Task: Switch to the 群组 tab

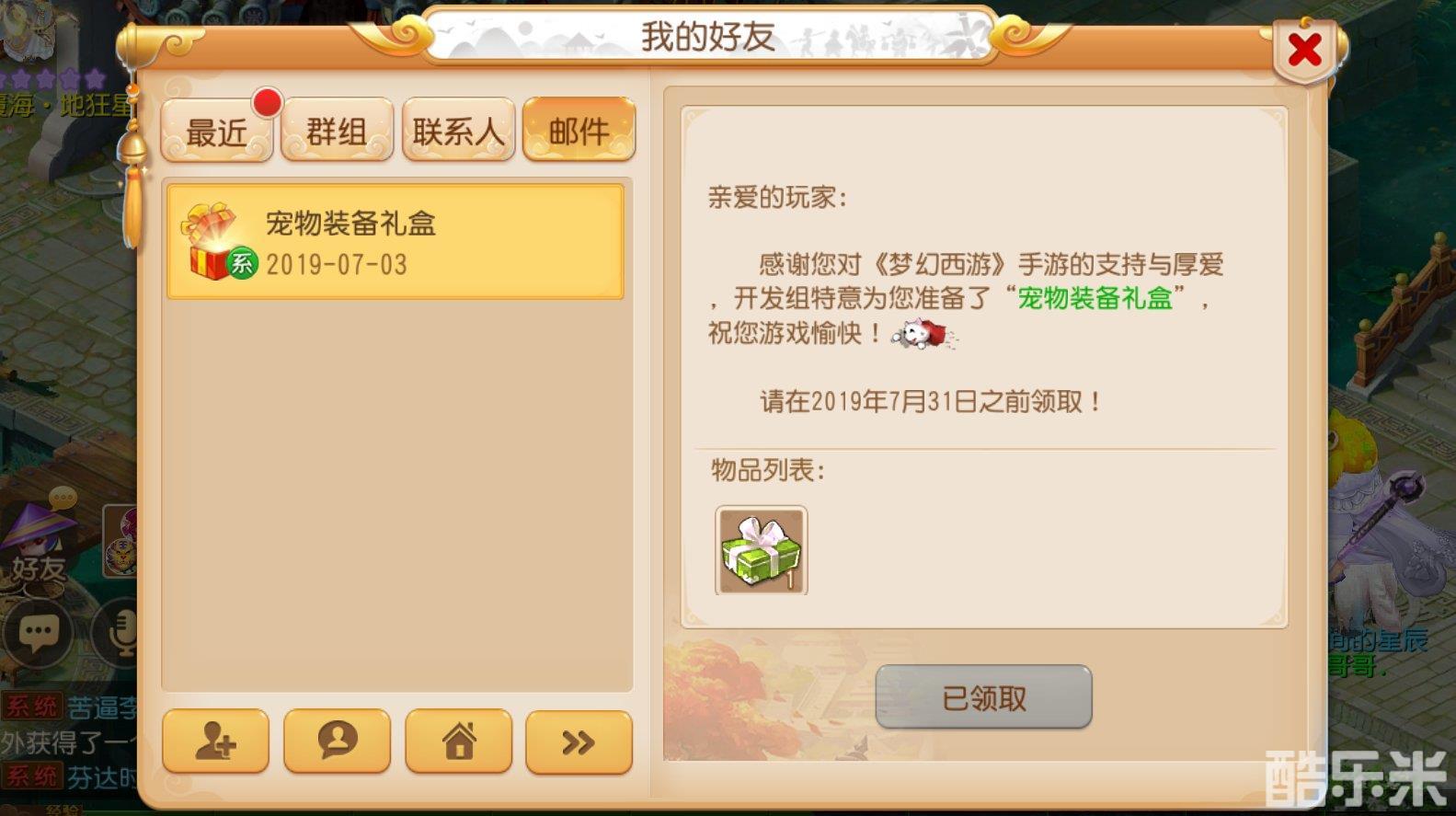Action: pyautogui.click(x=338, y=130)
